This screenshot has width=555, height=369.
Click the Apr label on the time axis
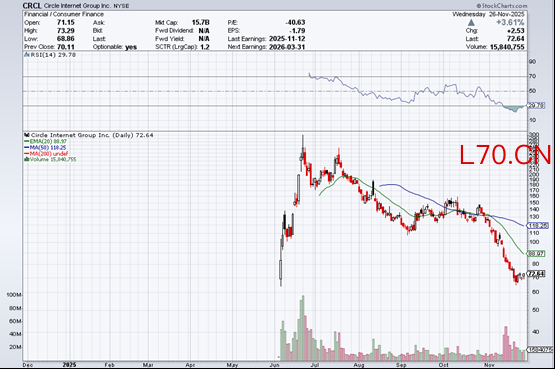point(190,365)
